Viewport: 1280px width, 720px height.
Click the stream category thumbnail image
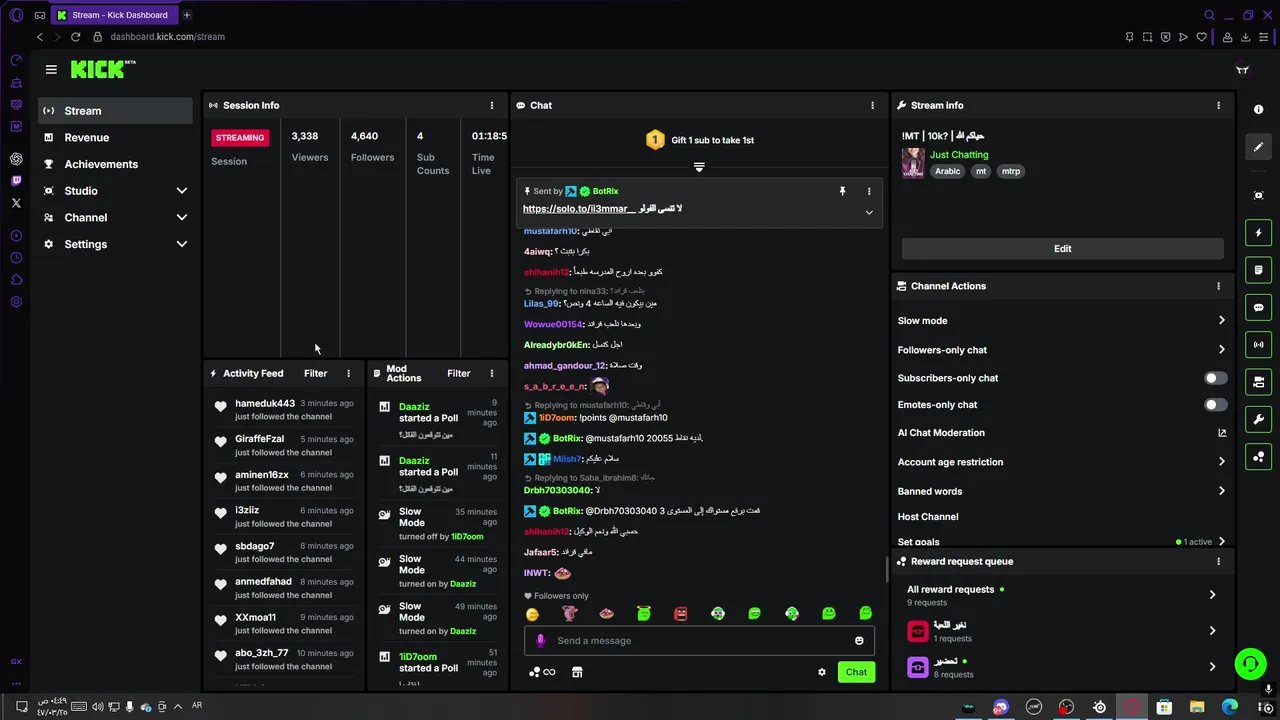pyautogui.click(x=913, y=164)
